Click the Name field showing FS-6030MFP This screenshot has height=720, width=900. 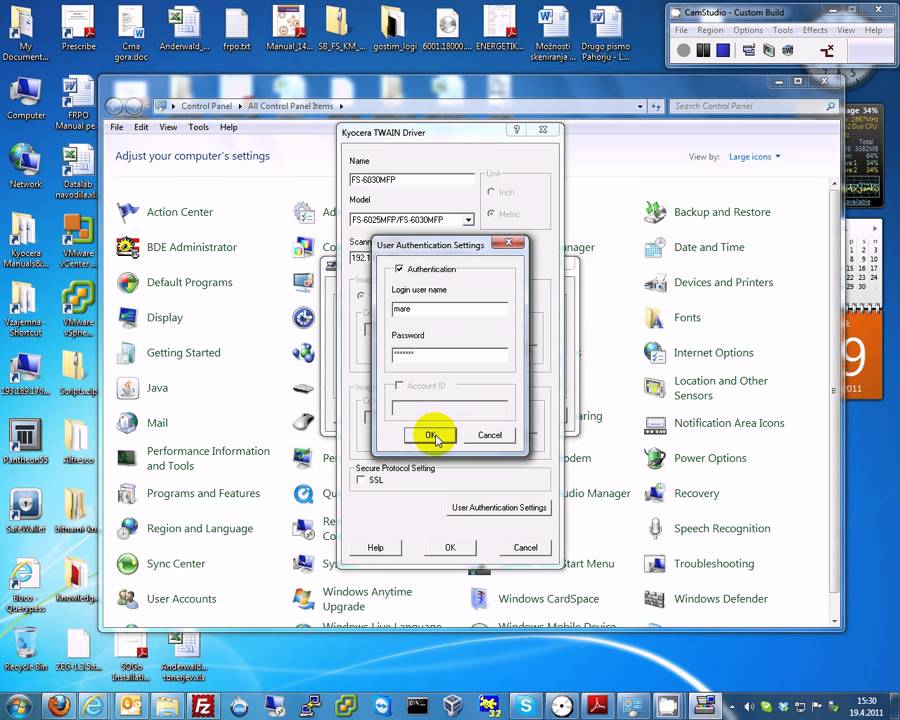(412, 180)
